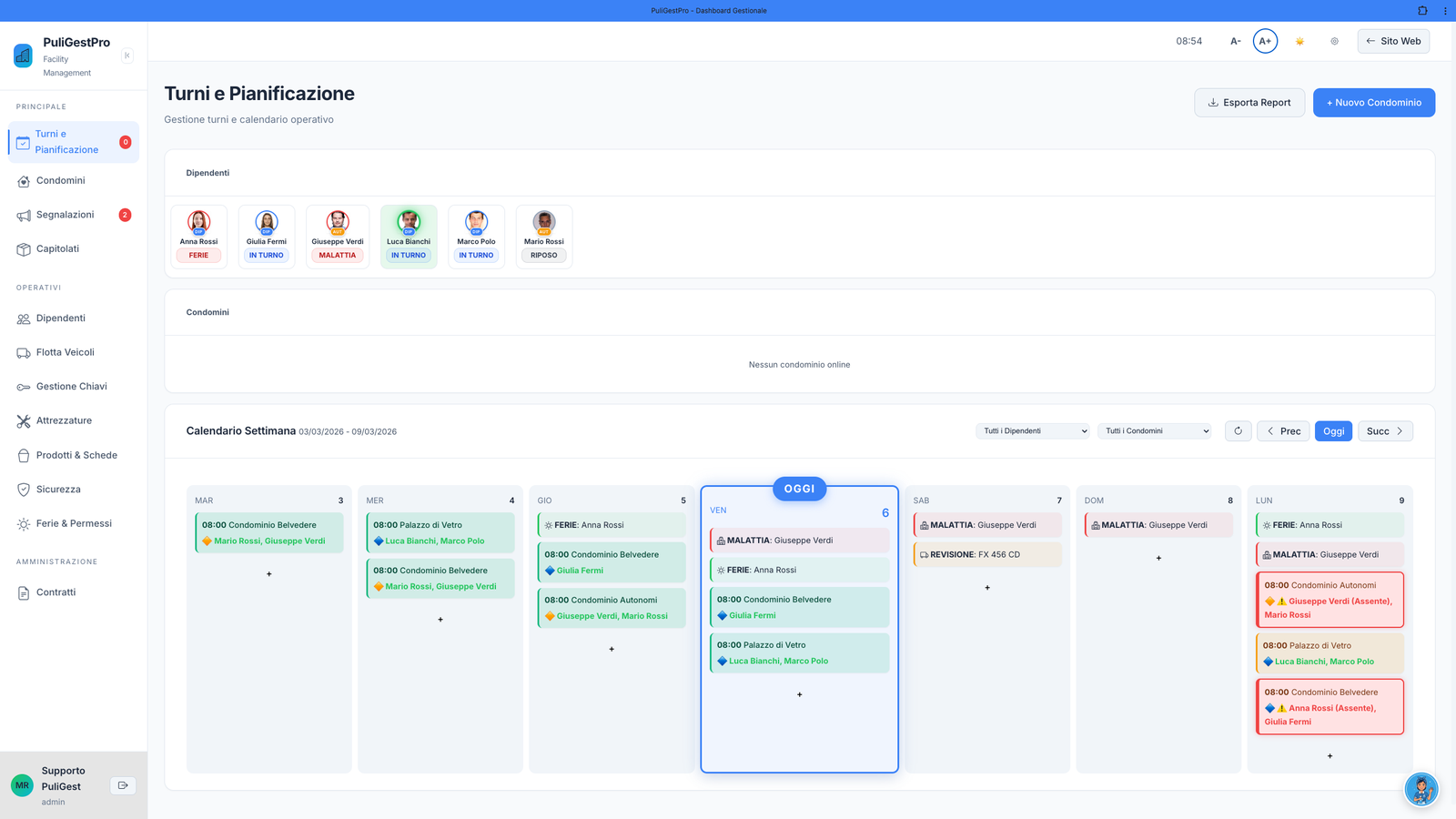The width and height of the screenshot is (1456, 819).
Task: Open the Dipendenti page from the sidebar
Action: [60, 318]
